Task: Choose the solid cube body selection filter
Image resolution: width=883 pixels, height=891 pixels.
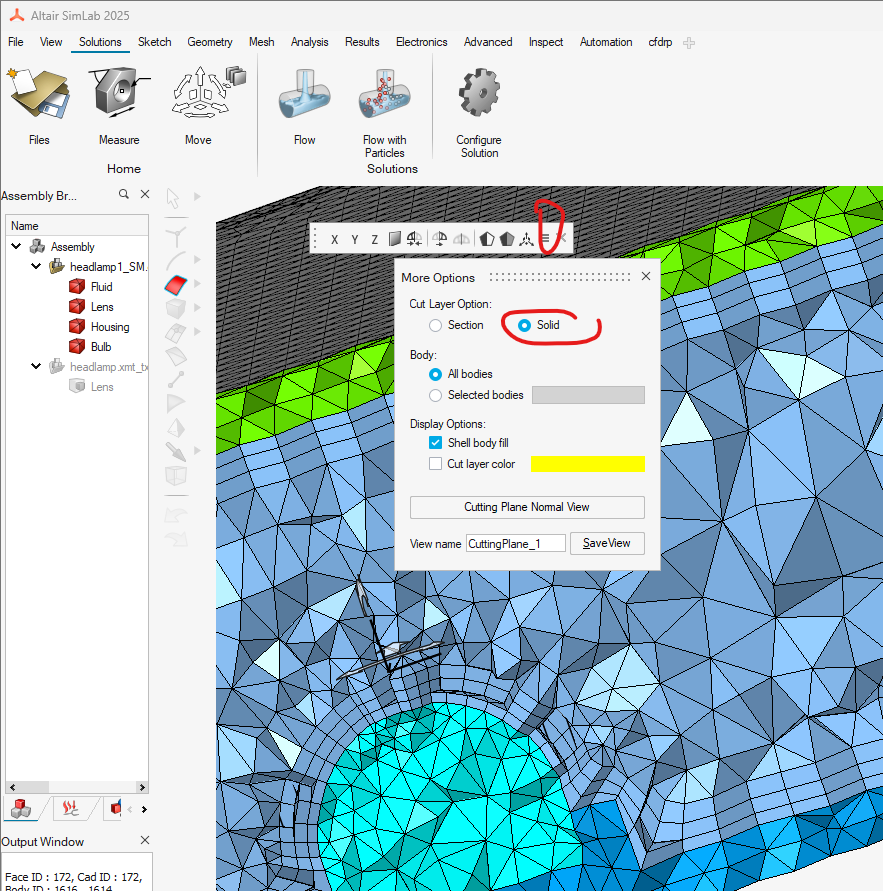Action: tap(176, 309)
